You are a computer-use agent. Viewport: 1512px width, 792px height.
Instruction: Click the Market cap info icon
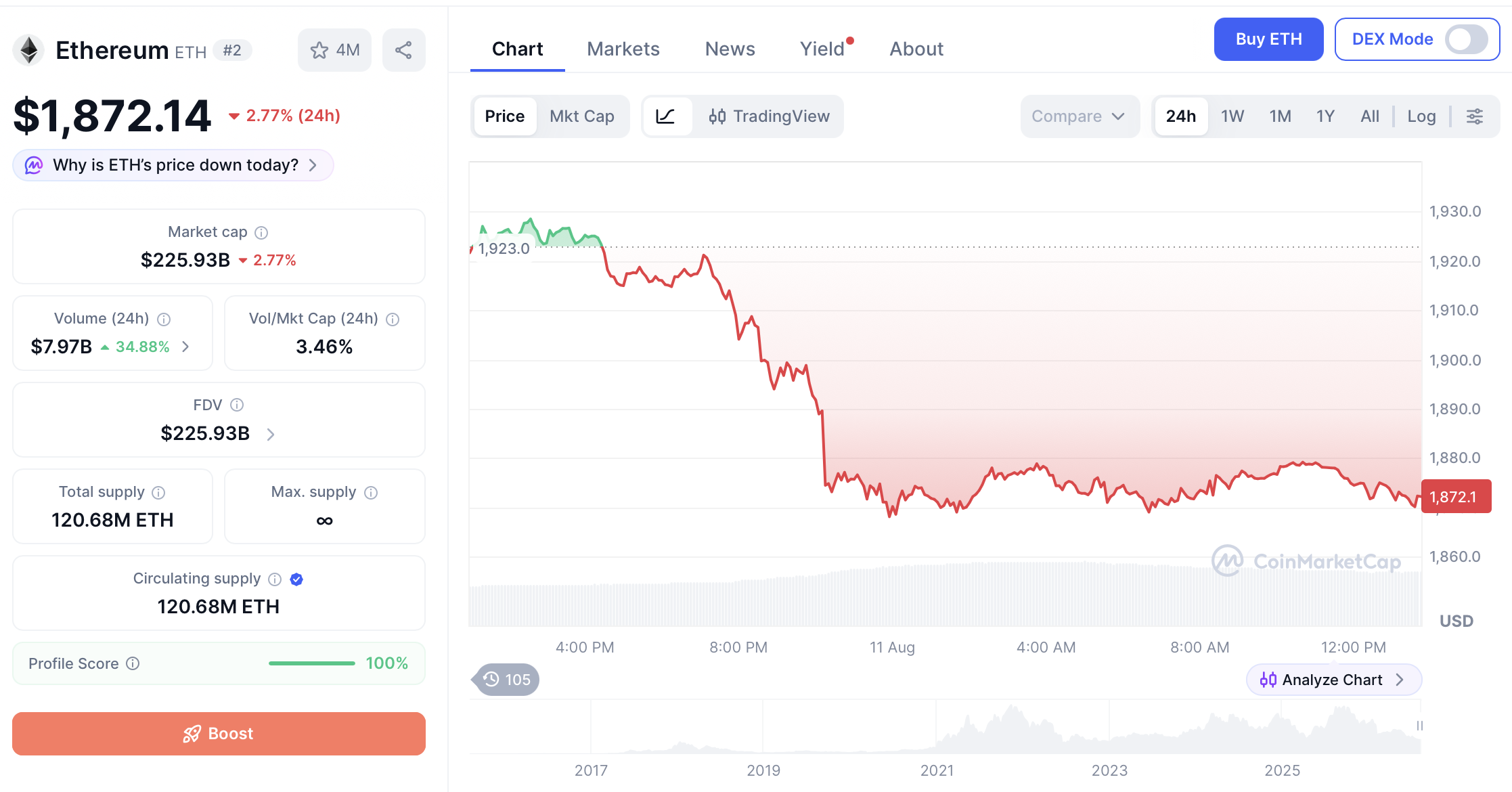[x=261, y=233]
